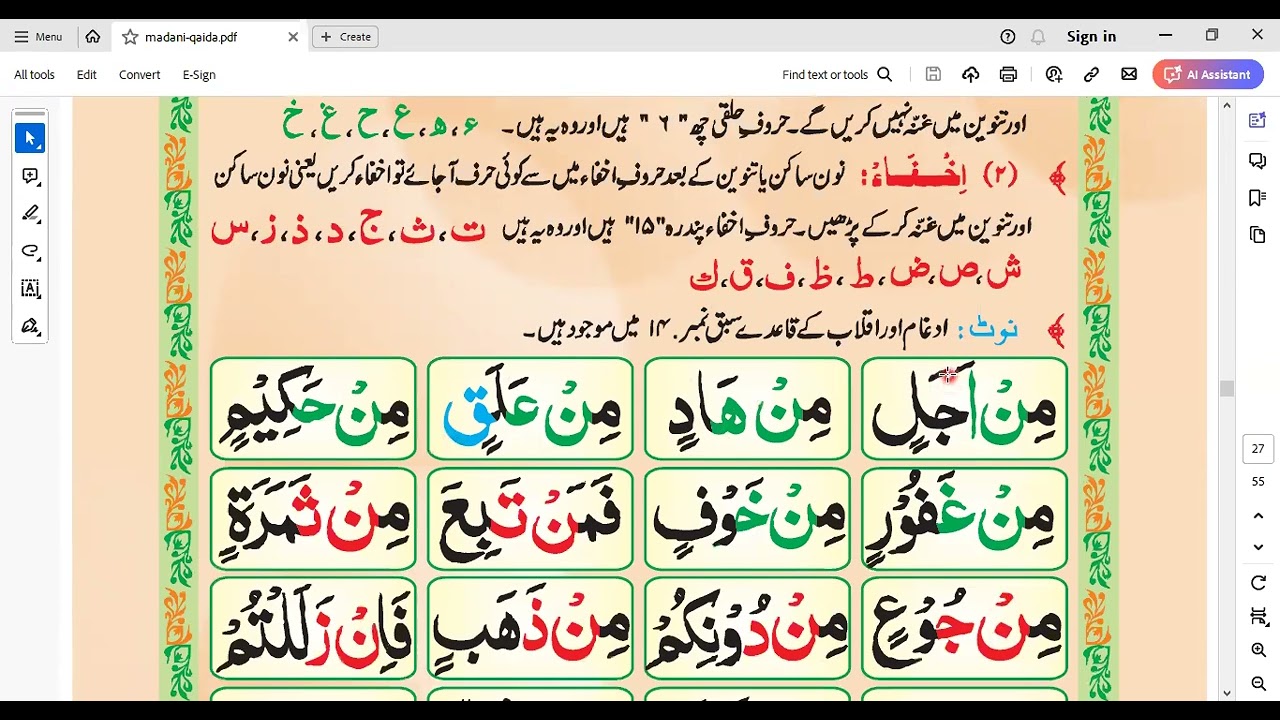Open AI assistant panel icon in right sidebar
1280x720 pixels.
1258,120
